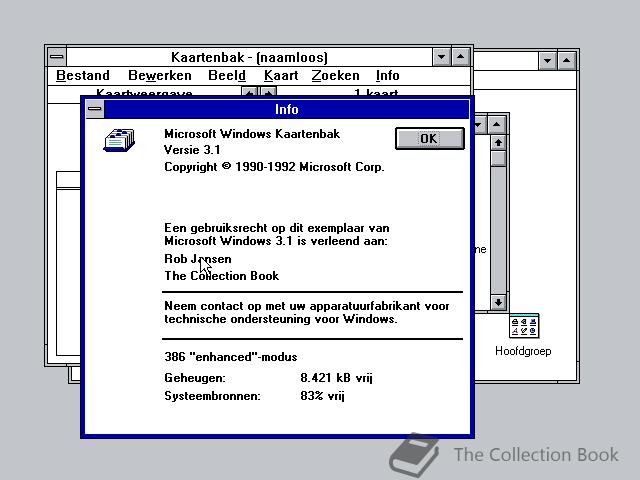
Task: Click the scroll-up arrow in the group window
Action: 498,142
